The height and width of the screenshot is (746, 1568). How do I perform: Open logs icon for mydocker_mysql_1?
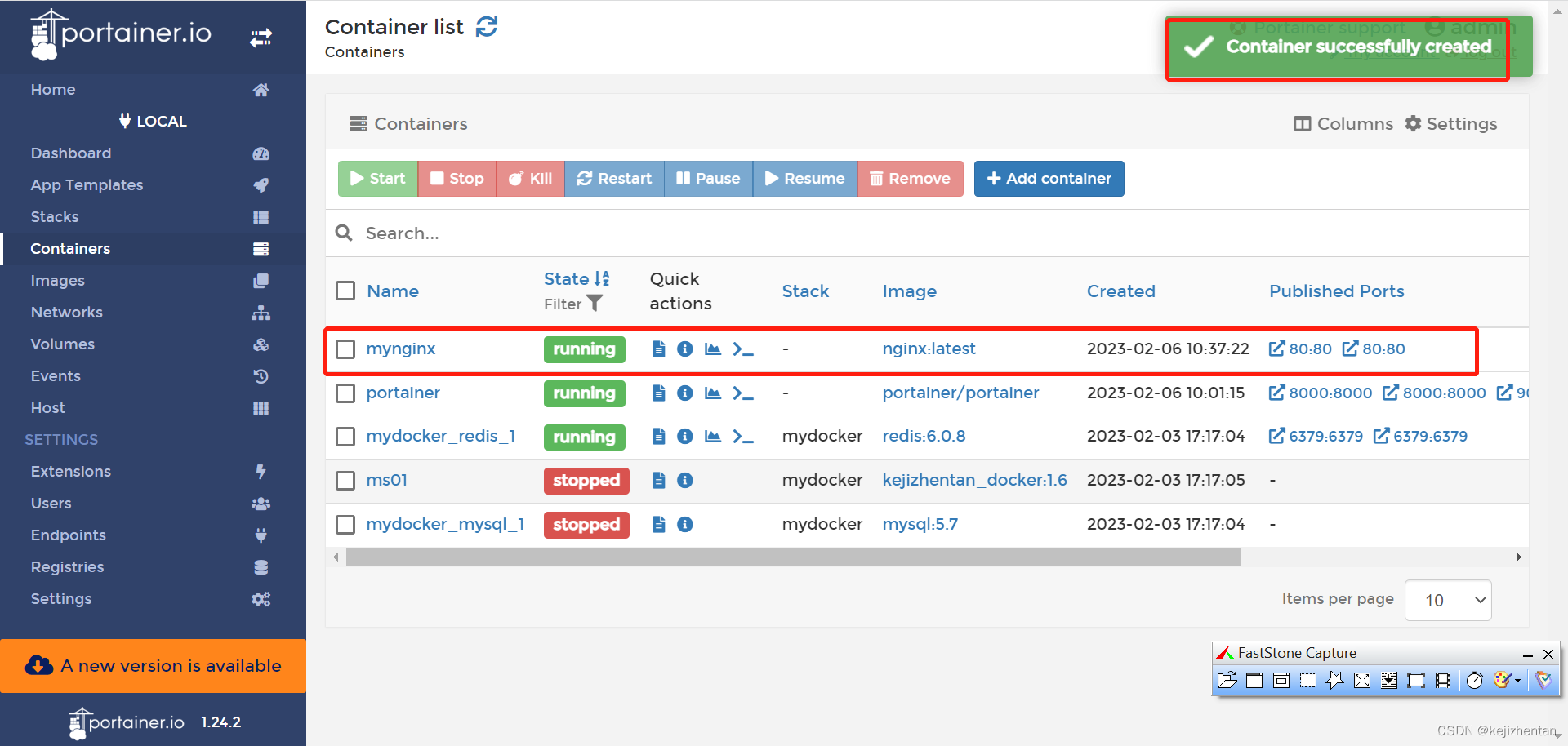pyautogui.click(x=659, y=525)
